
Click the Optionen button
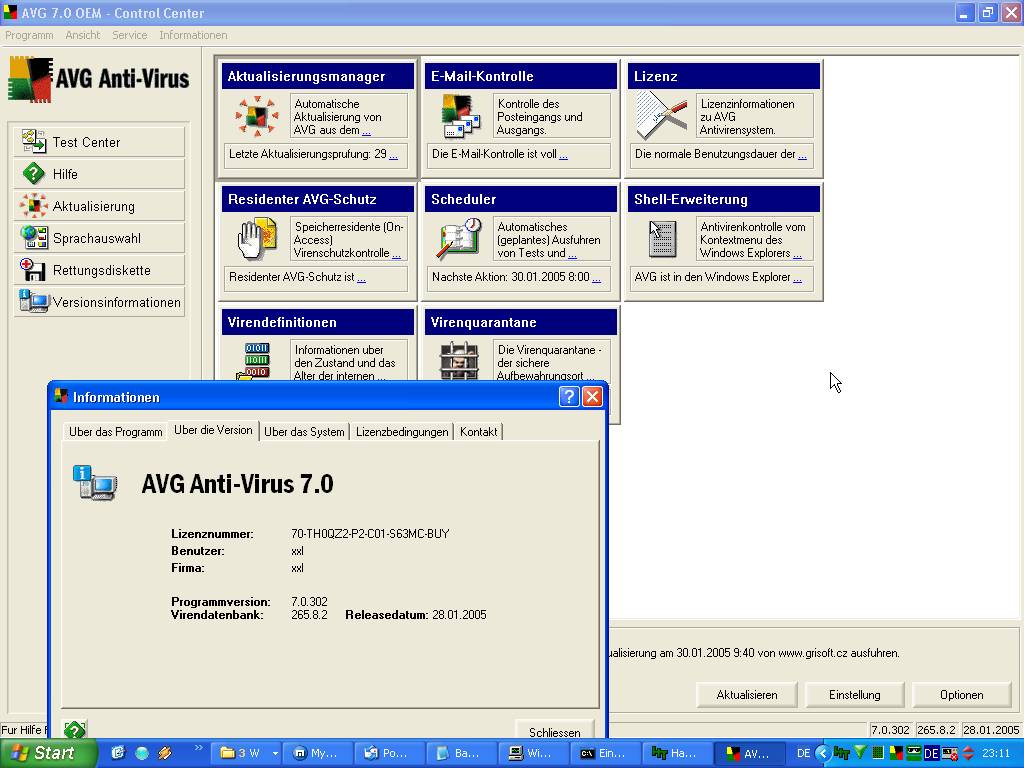tap(961, 695)
